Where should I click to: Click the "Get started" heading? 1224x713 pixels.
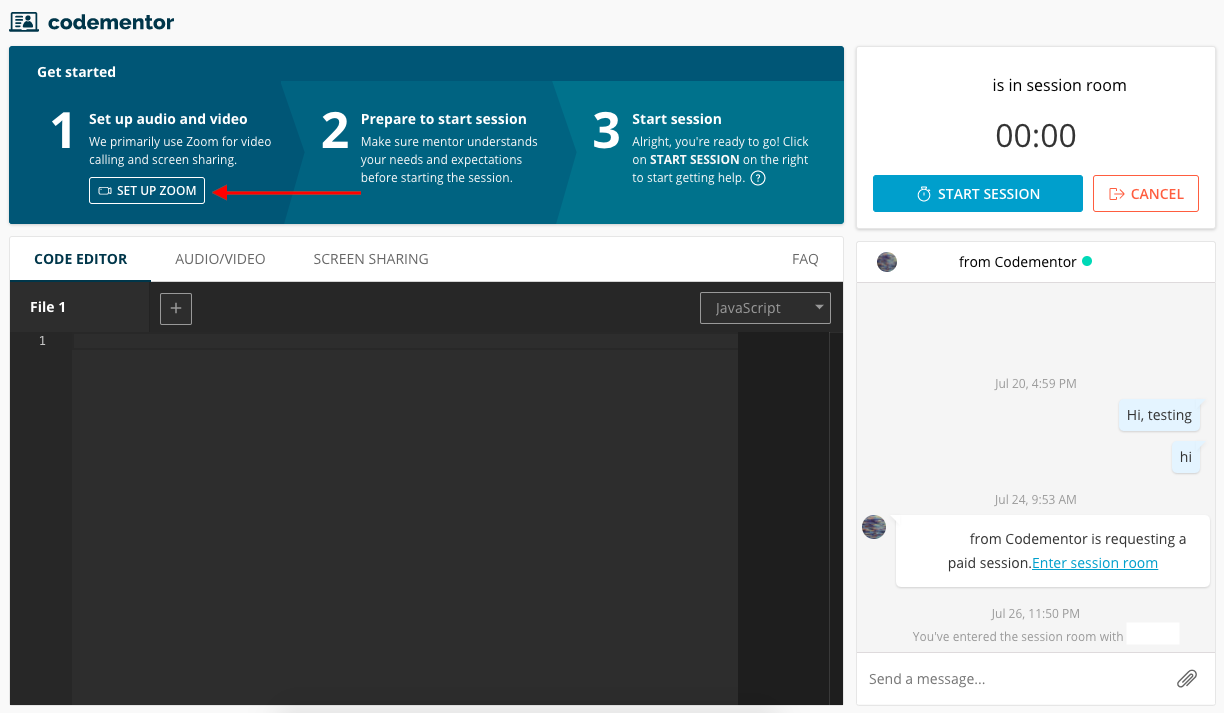coord(76,72)
